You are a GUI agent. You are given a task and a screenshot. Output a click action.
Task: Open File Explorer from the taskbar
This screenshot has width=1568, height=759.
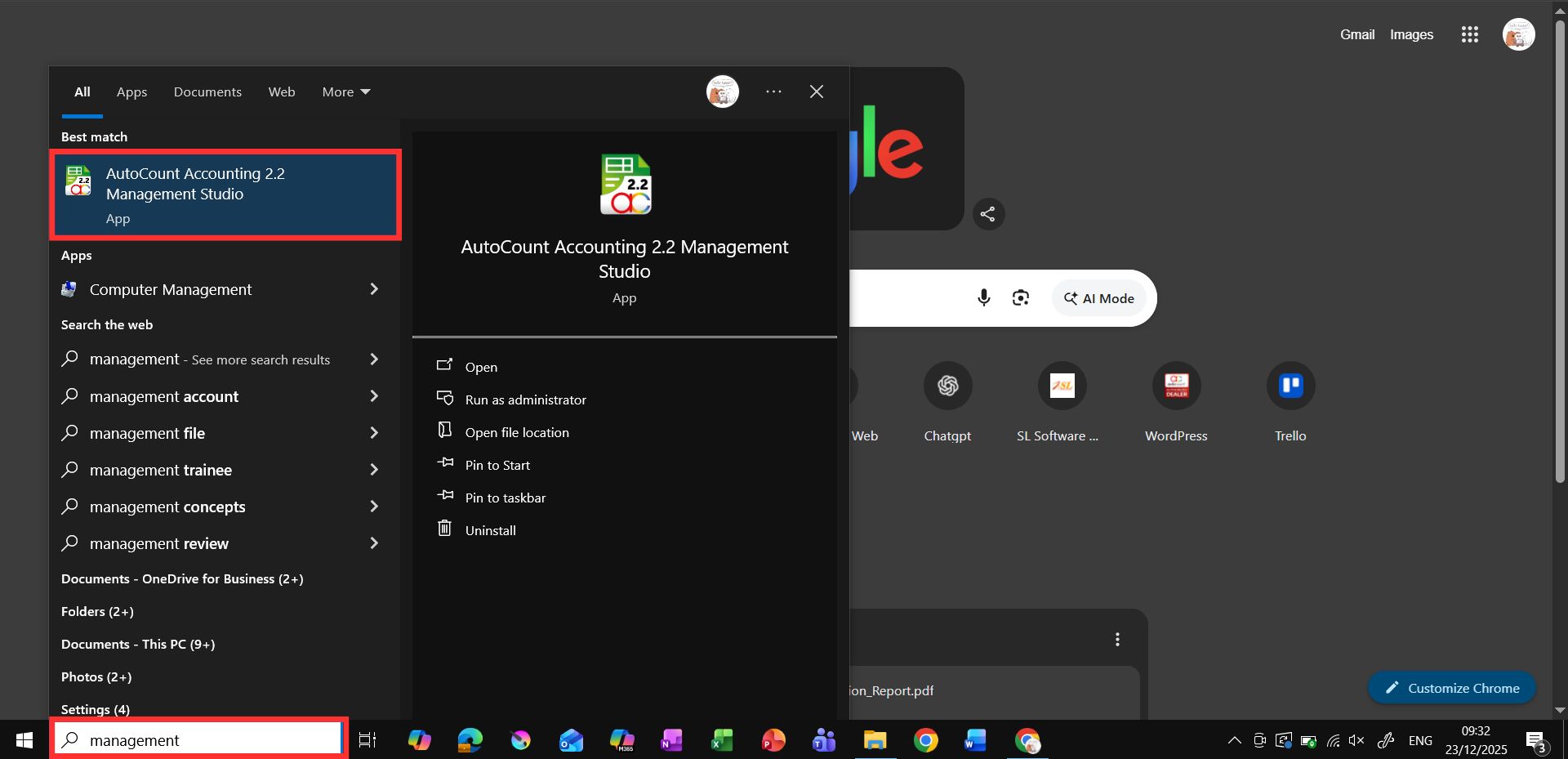click(874, 741)
